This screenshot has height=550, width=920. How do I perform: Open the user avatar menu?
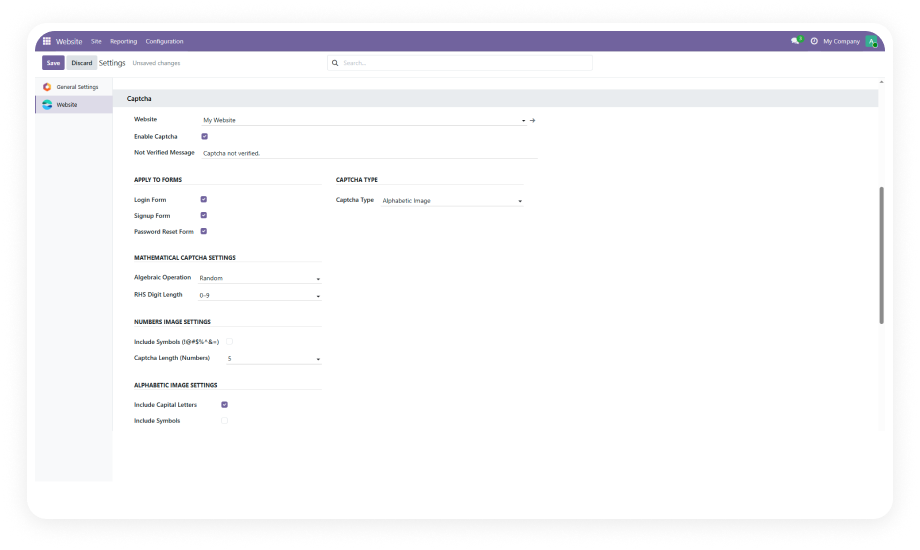point(871,42)
